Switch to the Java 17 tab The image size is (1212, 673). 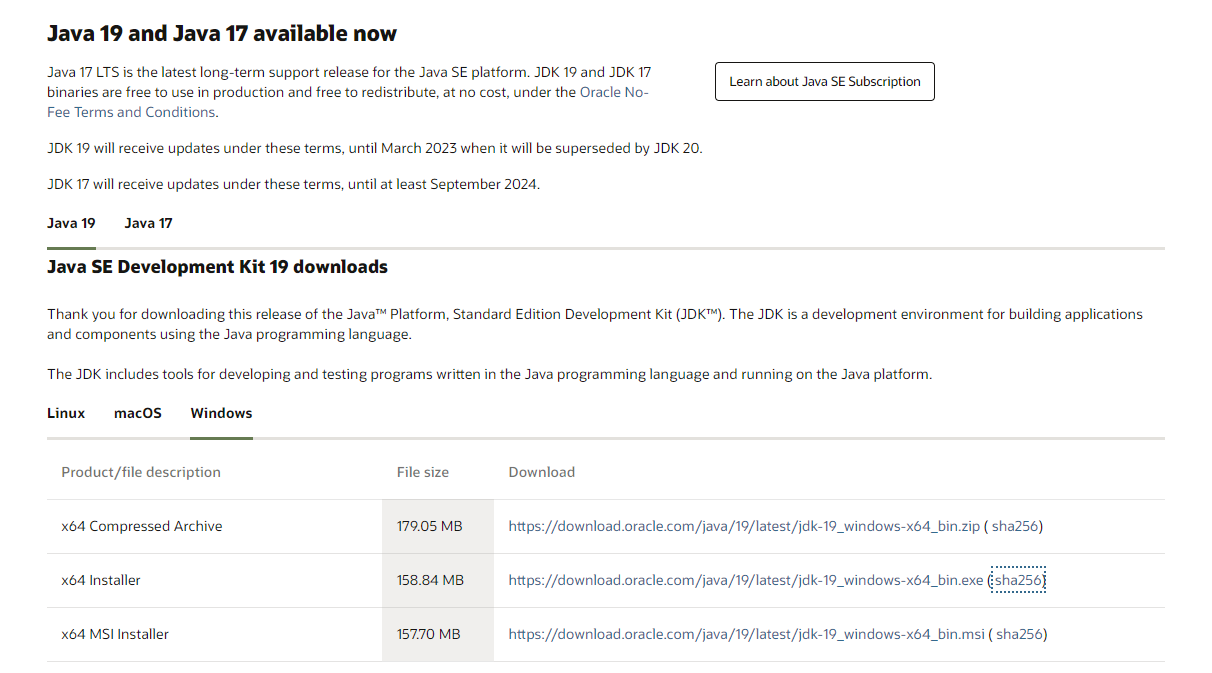click(x=148, y=223)
